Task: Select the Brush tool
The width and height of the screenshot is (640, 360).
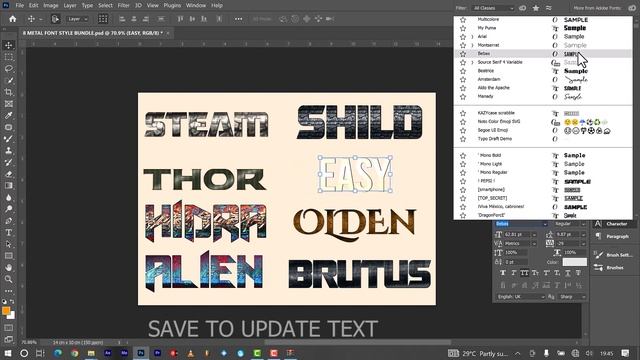Action: pos(9,139)
